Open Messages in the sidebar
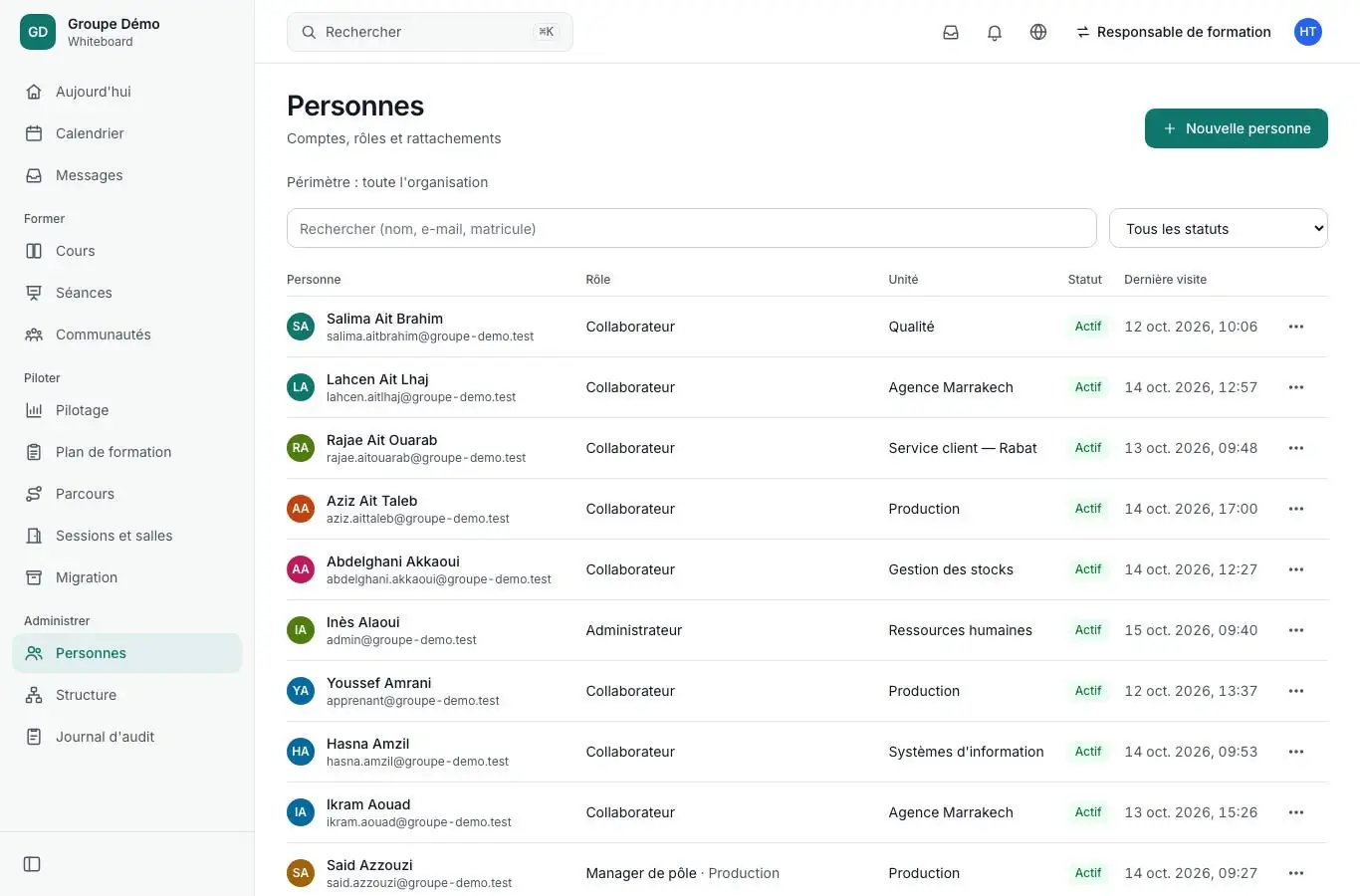This screenshot has height=896, width=1360. coord(127,175)
